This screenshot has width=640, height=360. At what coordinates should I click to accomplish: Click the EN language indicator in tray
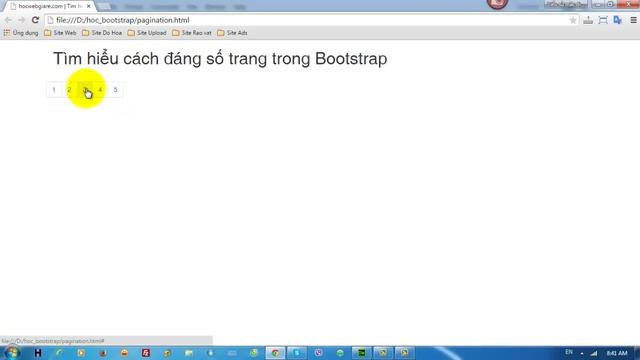point(569,352)
